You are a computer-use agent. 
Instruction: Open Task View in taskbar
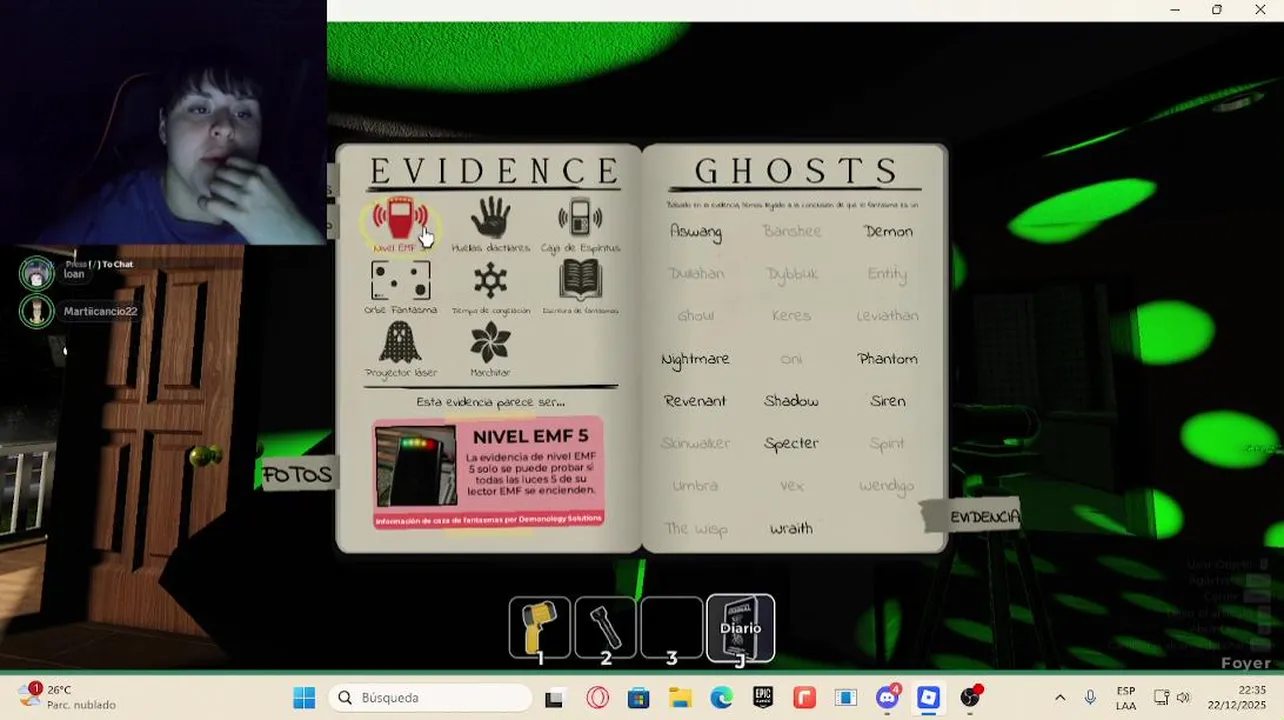pyautogui.click(x=554, y=698)
